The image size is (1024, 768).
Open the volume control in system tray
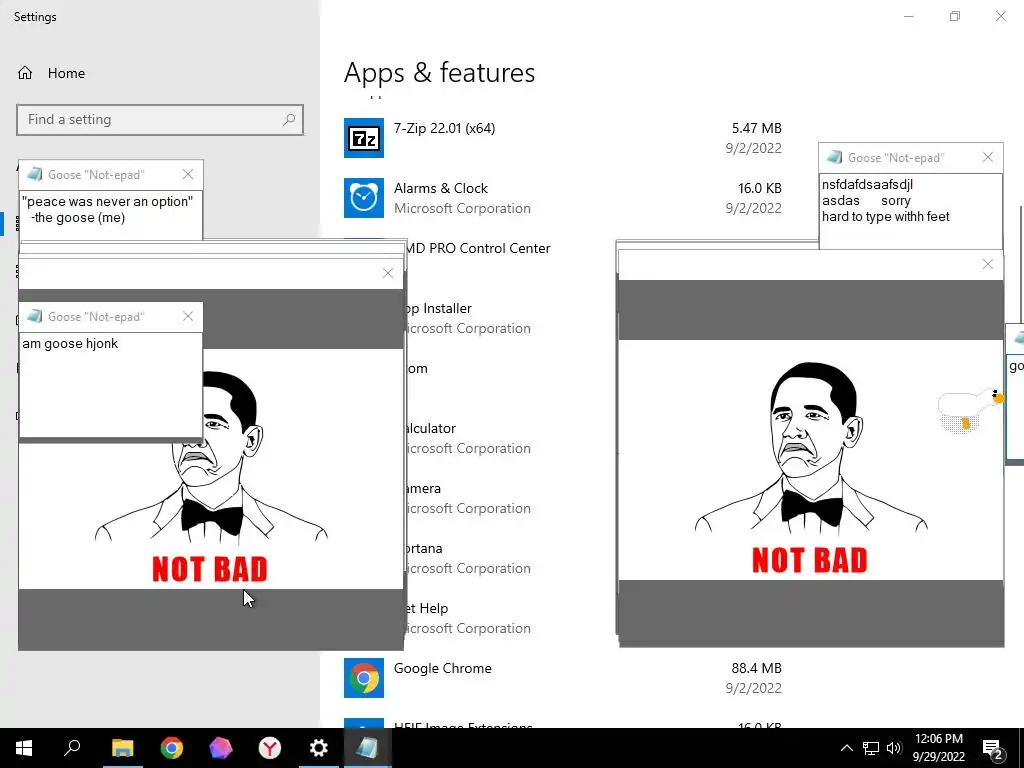click(x=894, y=748)
